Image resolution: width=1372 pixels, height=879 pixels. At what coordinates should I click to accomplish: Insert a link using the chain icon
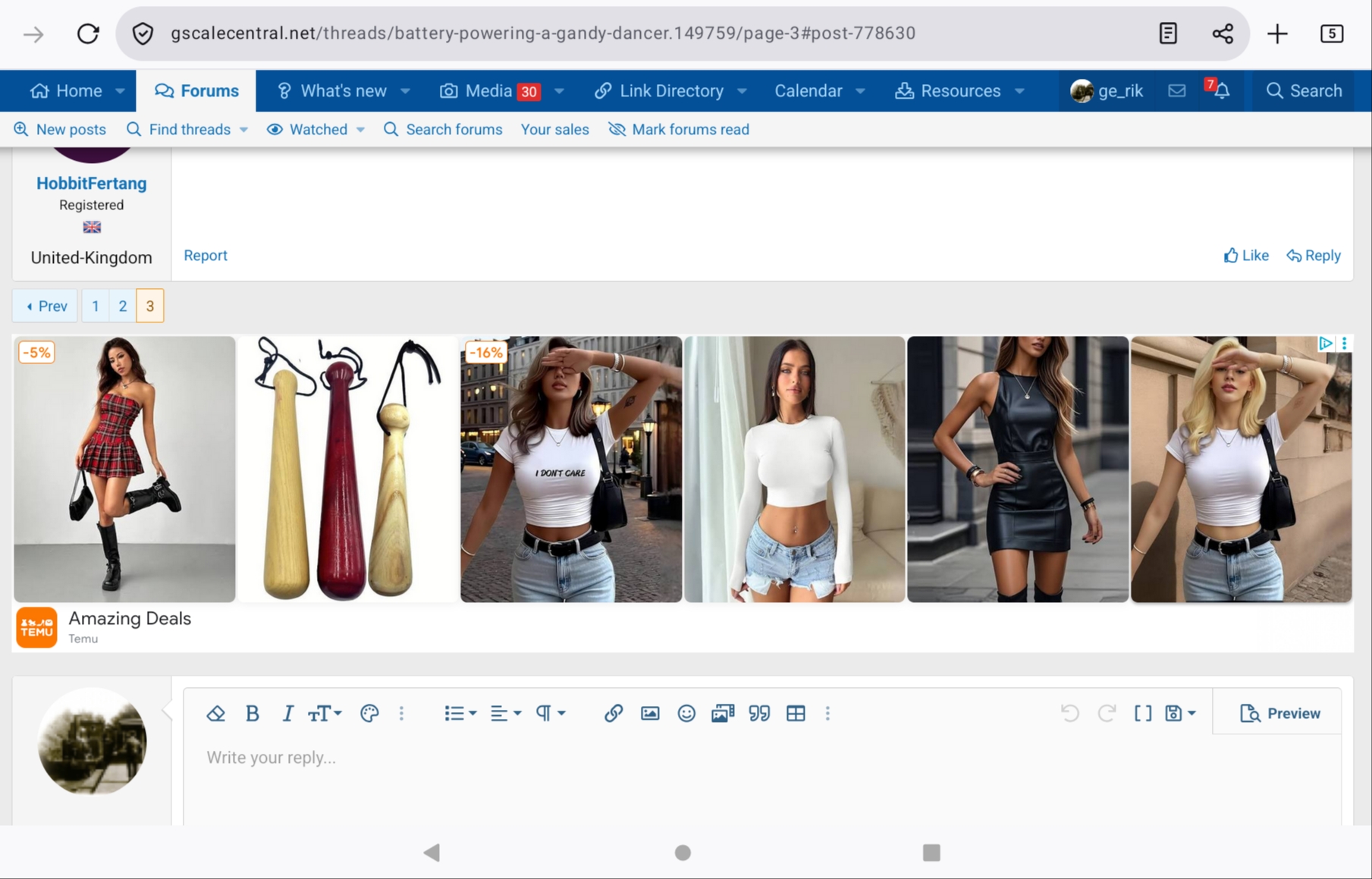613,713
